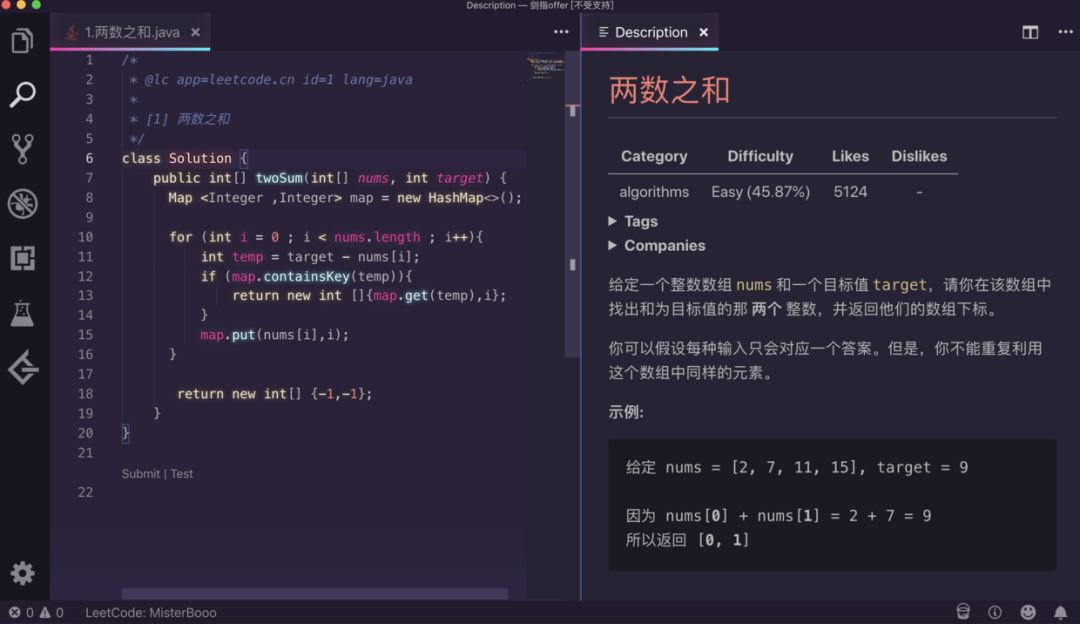
Task: Click the Submit code lens link
Action: 141,474
